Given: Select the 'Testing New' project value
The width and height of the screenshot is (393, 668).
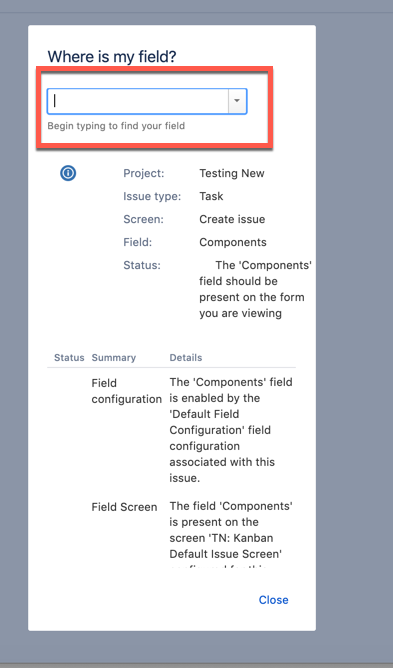Looking at the screenshot, I should [232, 173].
